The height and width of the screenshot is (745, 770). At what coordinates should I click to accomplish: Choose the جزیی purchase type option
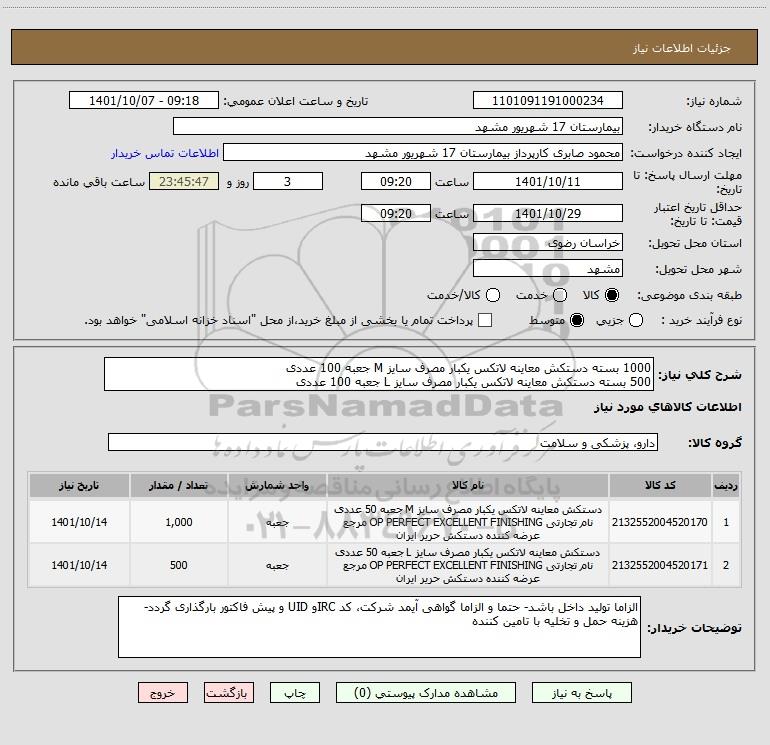[x=636, y=320]
